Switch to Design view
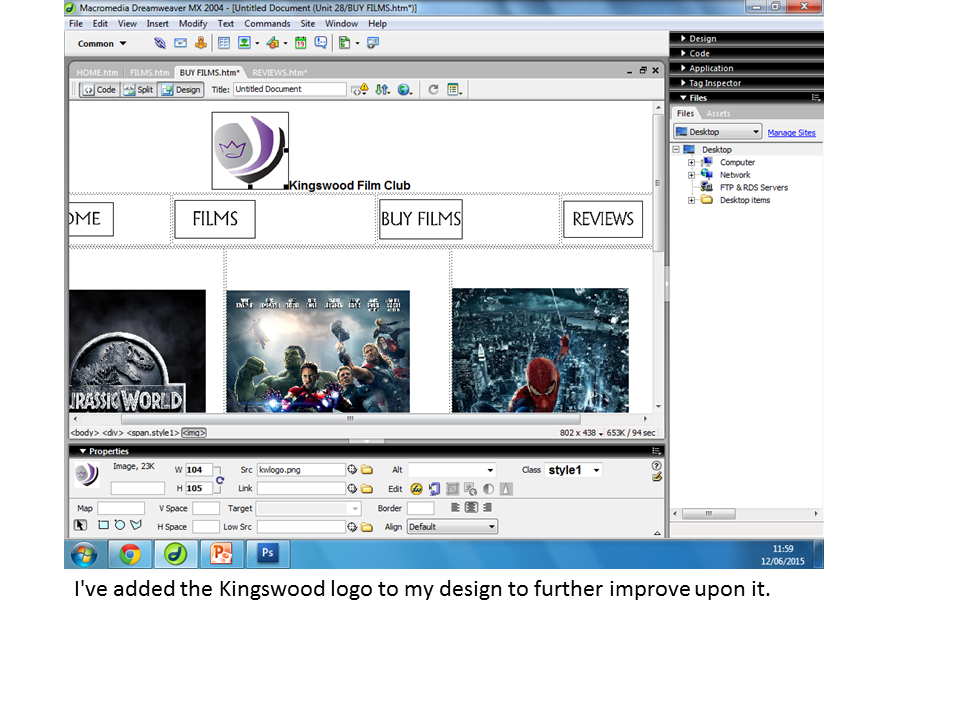The height and width of the screenshot is (720, 960). (181, 89)
